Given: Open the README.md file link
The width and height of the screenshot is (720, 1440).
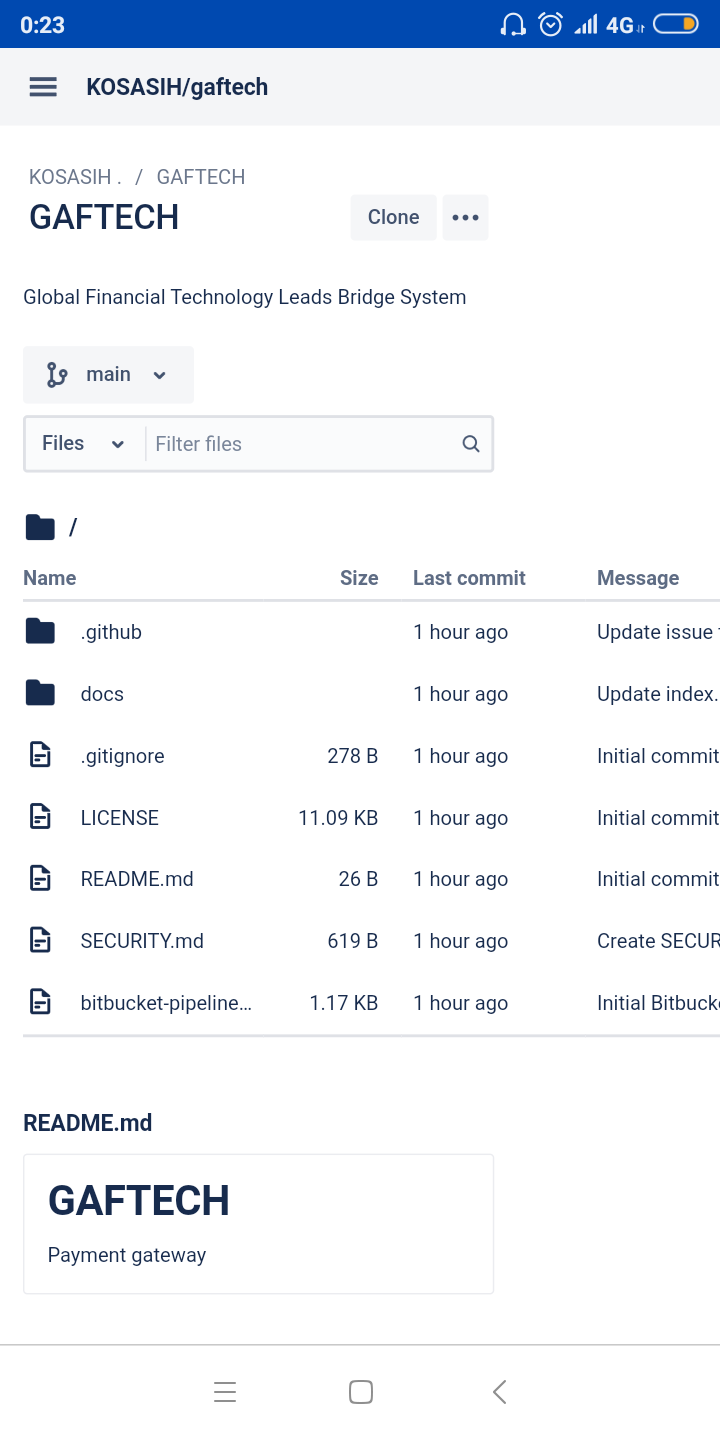Looking at the screenshot, I should tap(137, 879).
